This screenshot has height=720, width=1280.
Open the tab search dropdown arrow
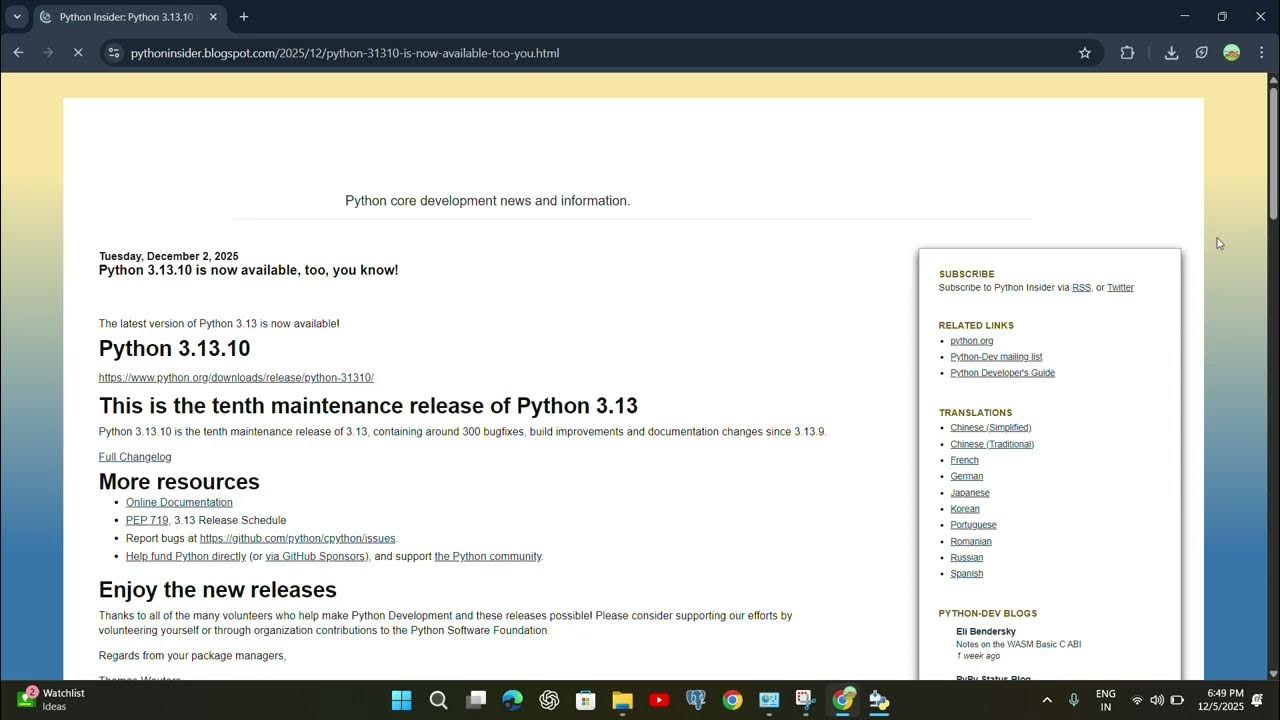[x=15, y=17]
